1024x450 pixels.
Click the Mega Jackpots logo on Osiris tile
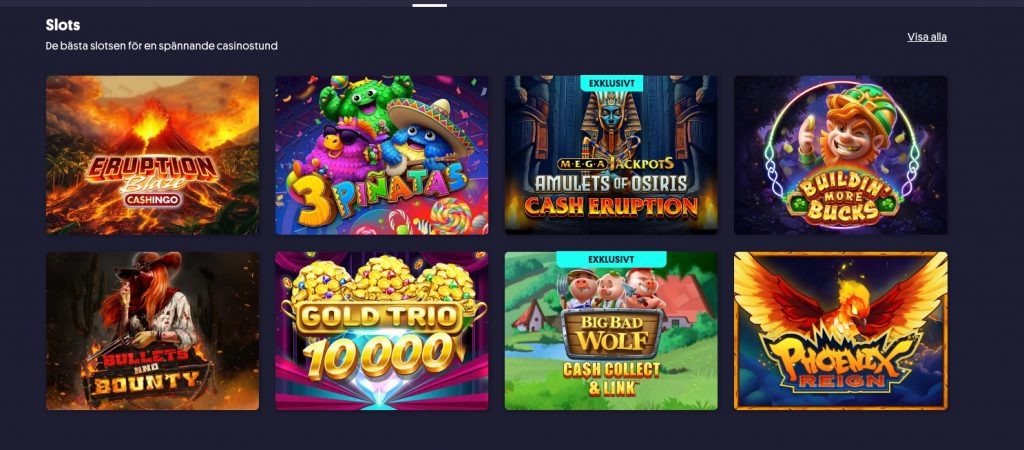coord(611,164)
